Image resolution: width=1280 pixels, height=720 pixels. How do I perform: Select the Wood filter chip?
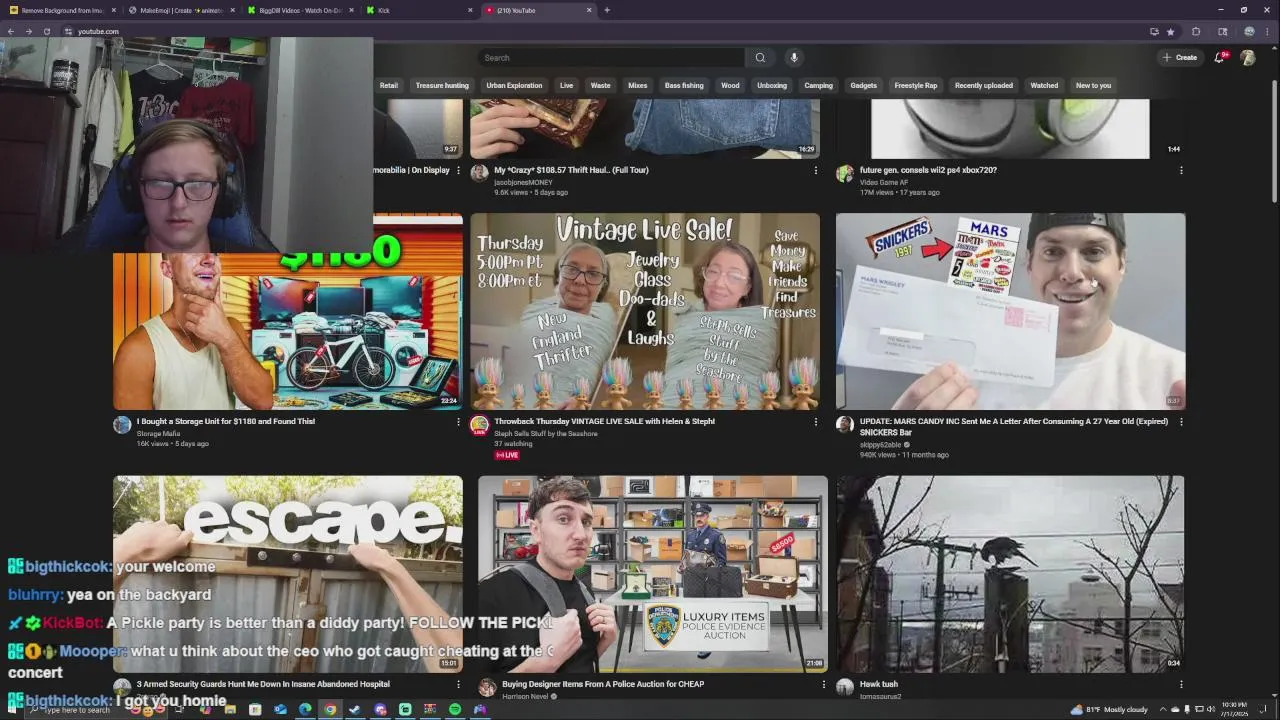(x=730, y=86)
